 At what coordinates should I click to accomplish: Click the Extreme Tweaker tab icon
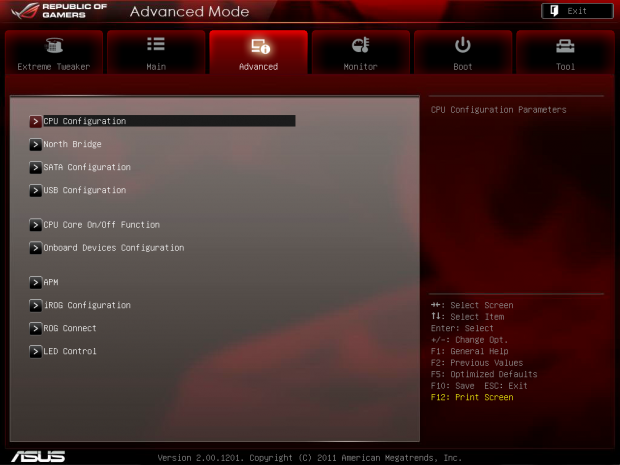click(53, 46)
